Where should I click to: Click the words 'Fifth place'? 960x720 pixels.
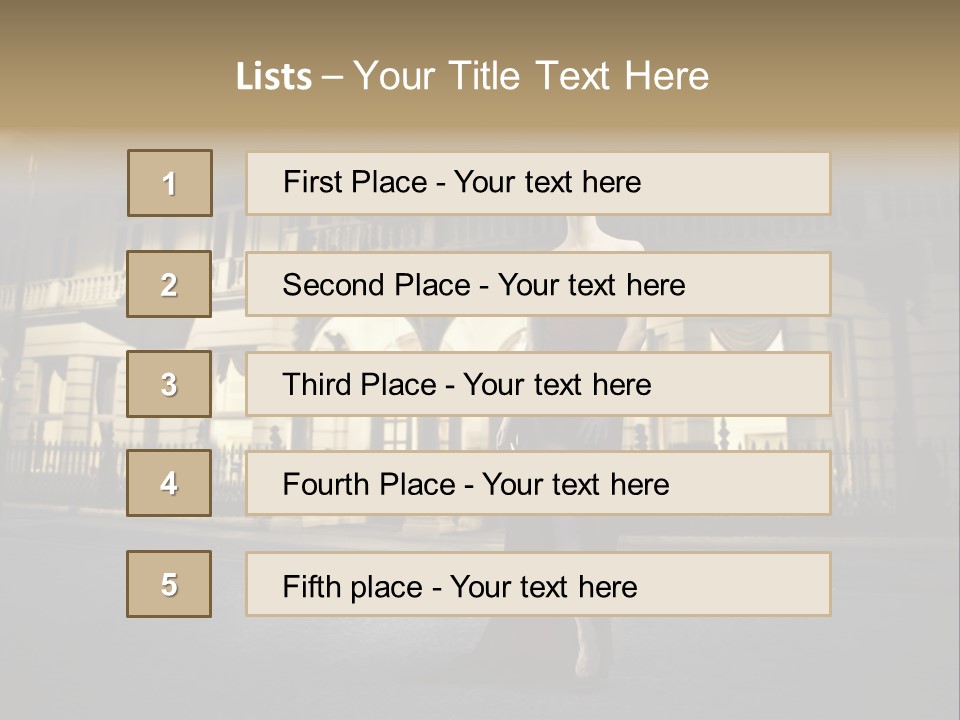(x=353, y=587)
